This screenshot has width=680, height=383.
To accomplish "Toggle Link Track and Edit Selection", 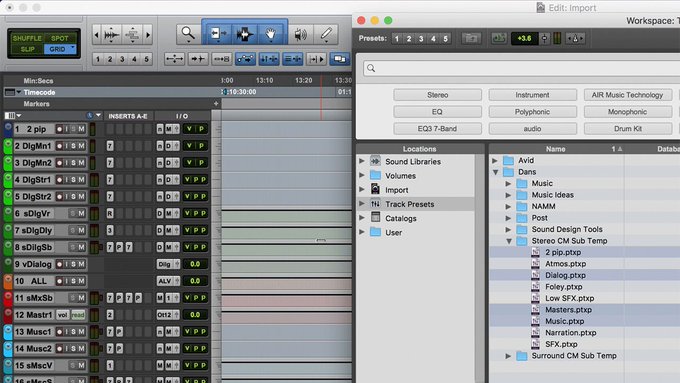I will [x=293, y=59].
